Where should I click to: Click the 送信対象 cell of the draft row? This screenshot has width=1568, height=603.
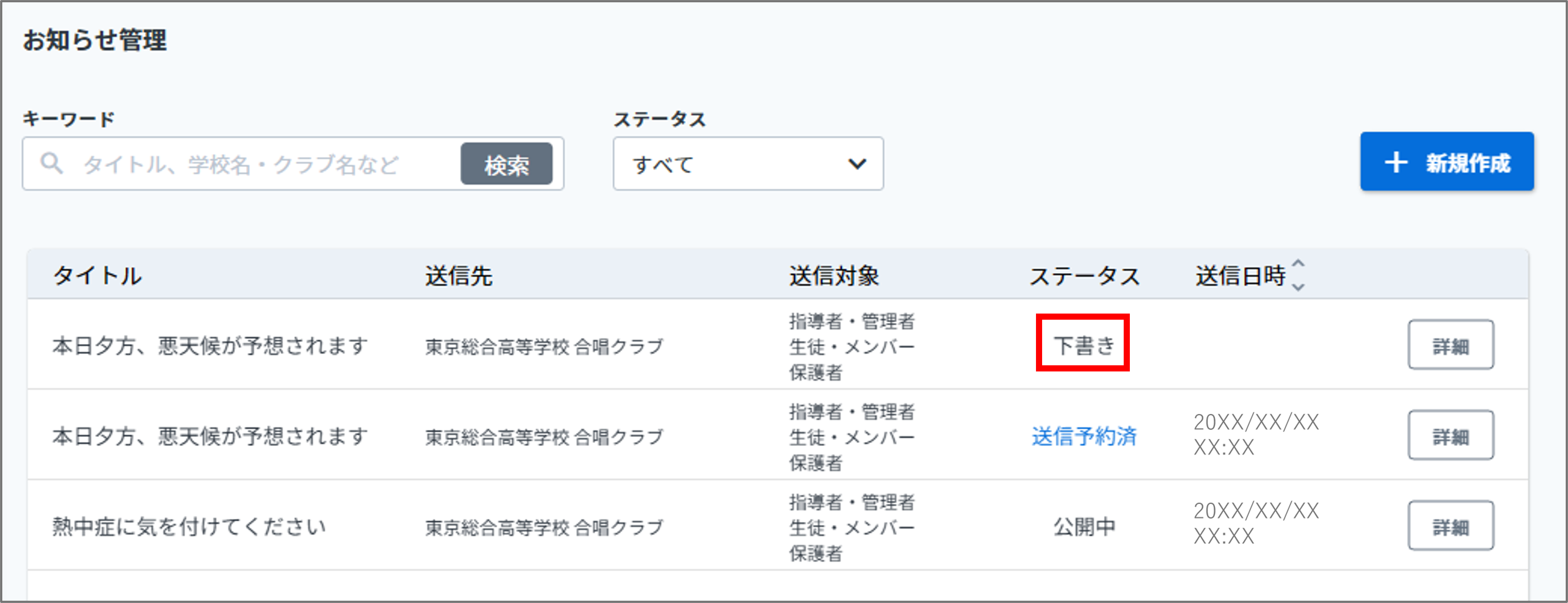[852, 346]
